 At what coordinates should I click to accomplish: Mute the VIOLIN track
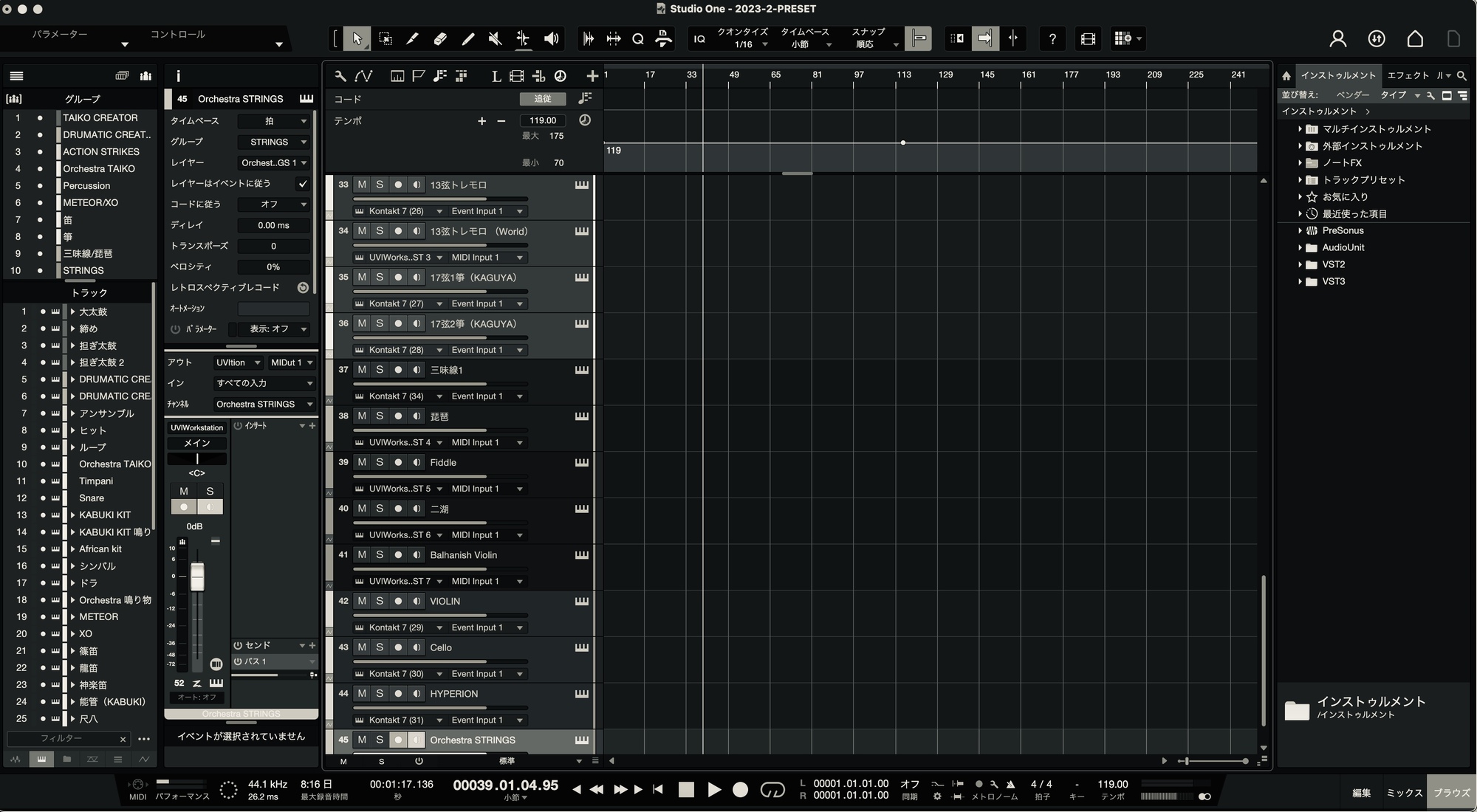tap(362, 601)
